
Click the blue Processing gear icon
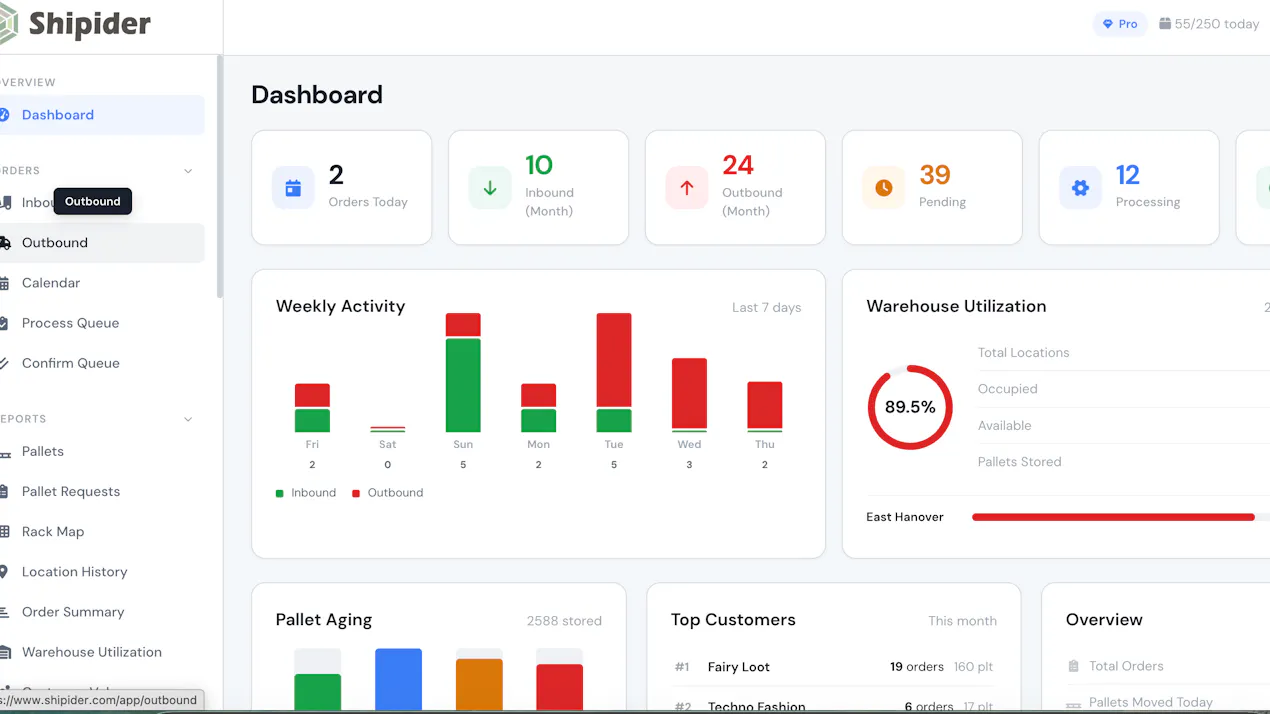point(1081,188)
